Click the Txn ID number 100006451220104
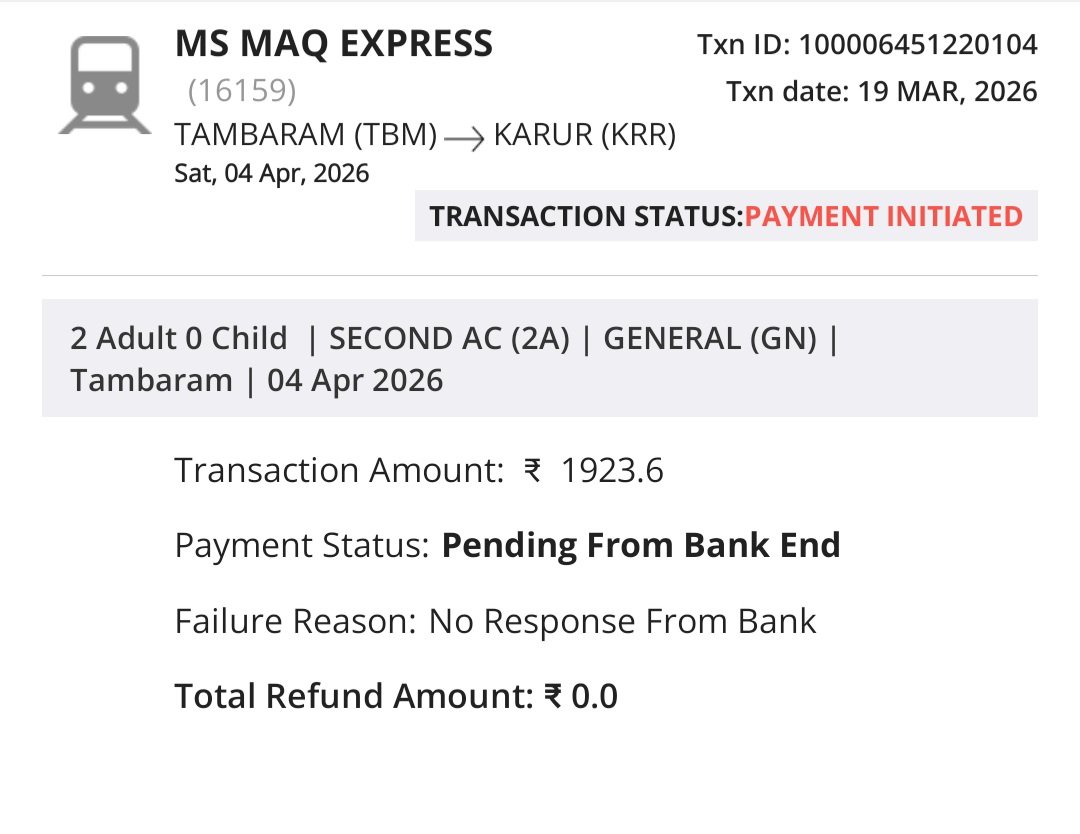1080x834 pixels. pos(918,45)
